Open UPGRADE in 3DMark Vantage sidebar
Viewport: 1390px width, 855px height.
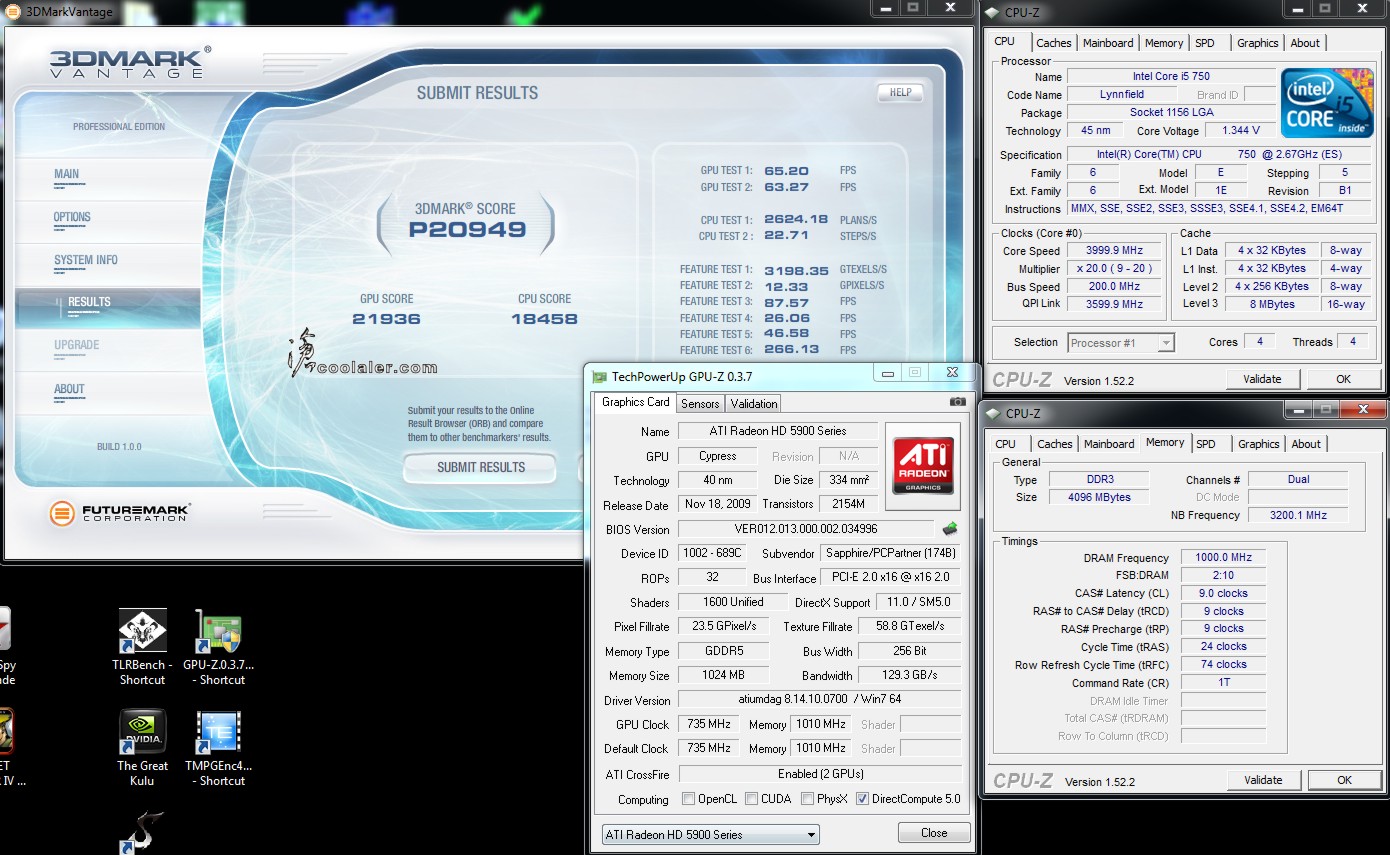pos(77,345)
